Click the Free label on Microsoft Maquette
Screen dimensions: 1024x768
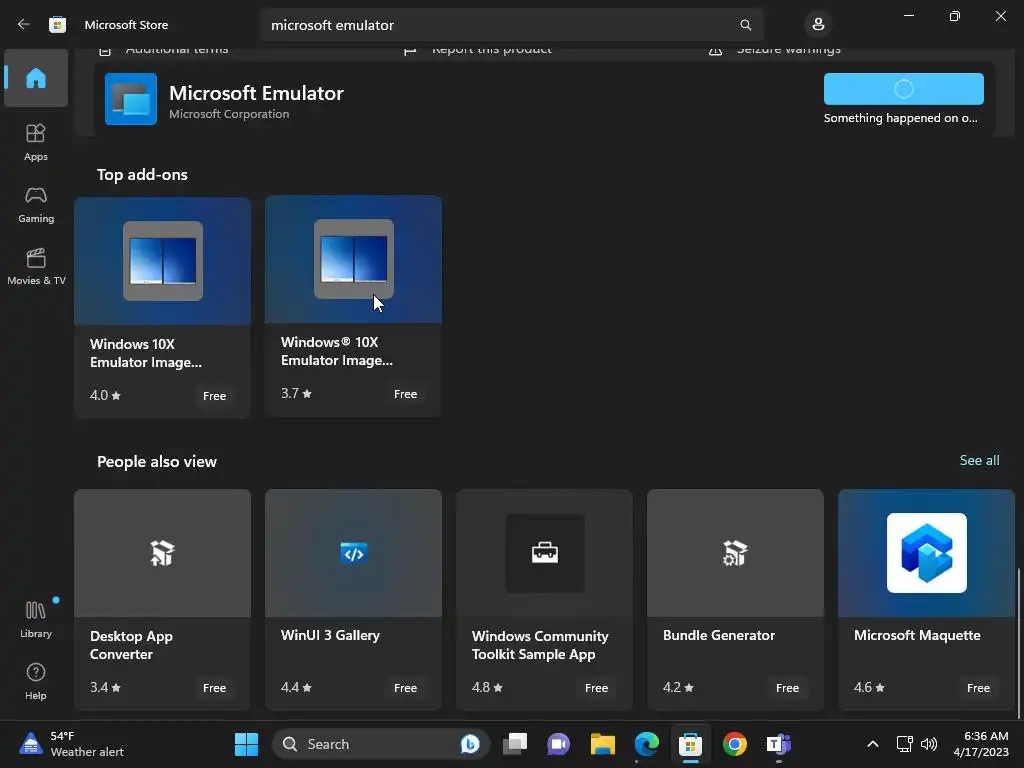click(x=978, y=688)
